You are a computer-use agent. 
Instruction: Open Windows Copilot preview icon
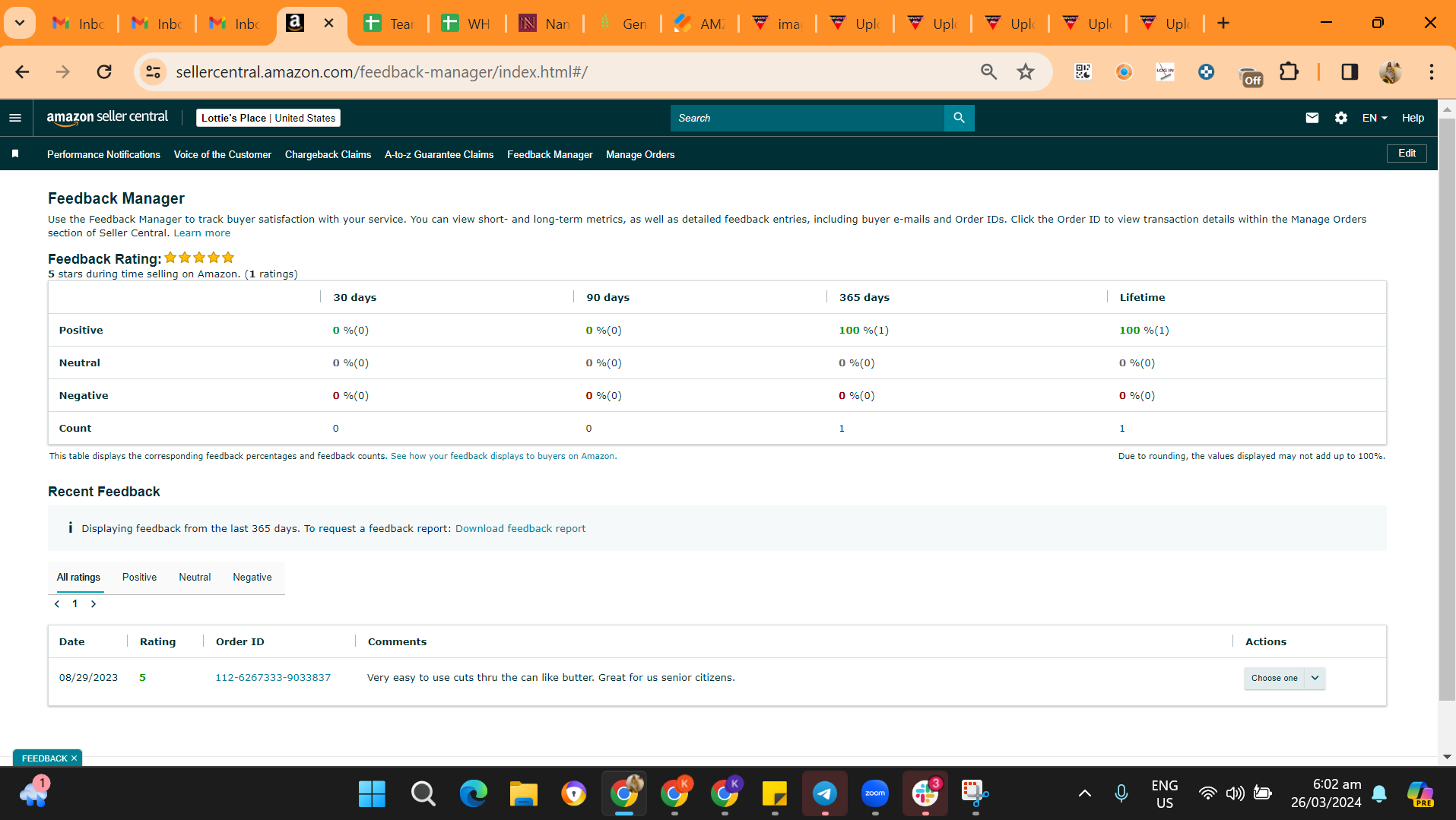pos(1420,794)
